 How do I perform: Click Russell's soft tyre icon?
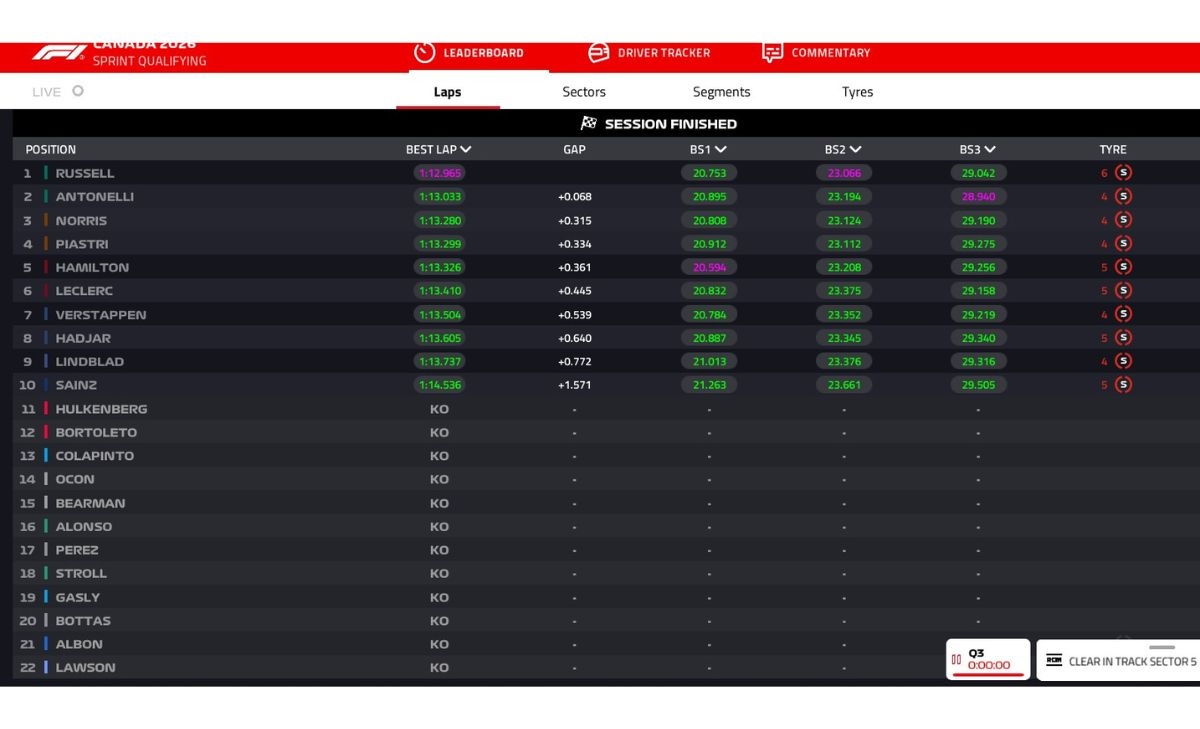click(1123, 173)
